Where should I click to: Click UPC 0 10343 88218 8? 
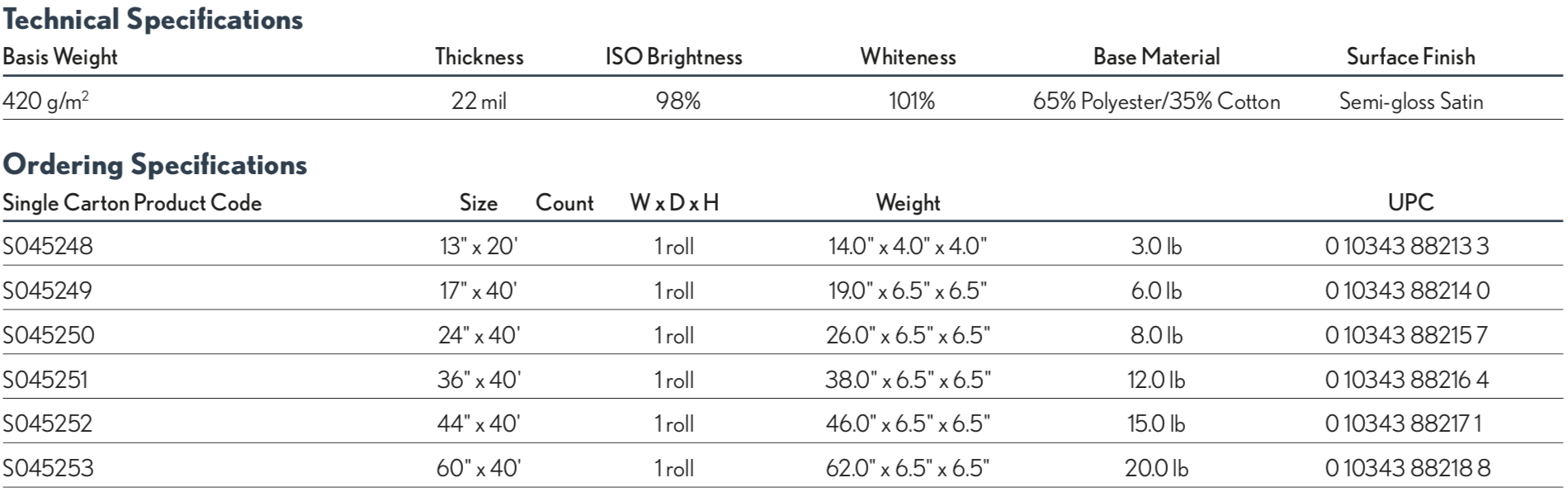[x=1407, y=468]
